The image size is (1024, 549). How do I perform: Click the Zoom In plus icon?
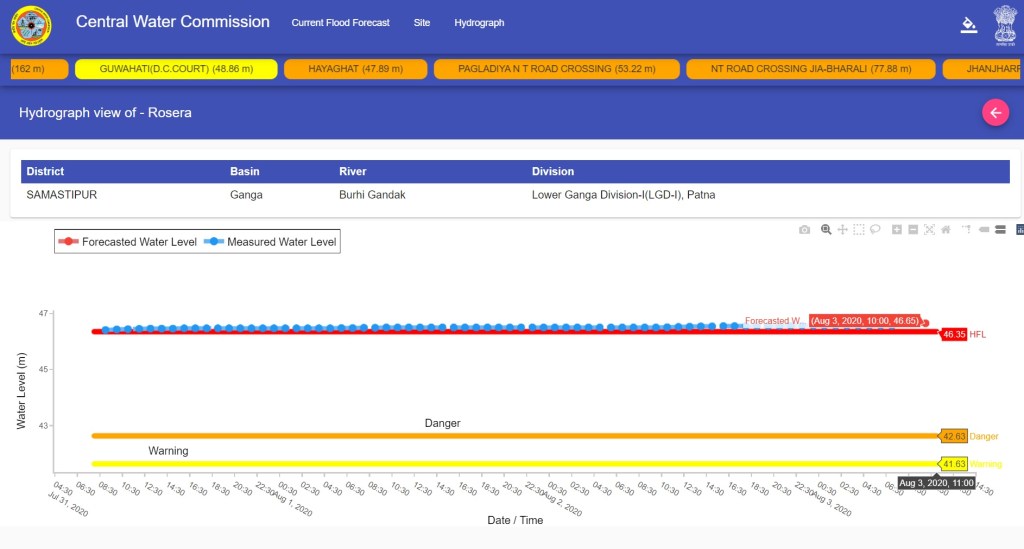[897, 230]
